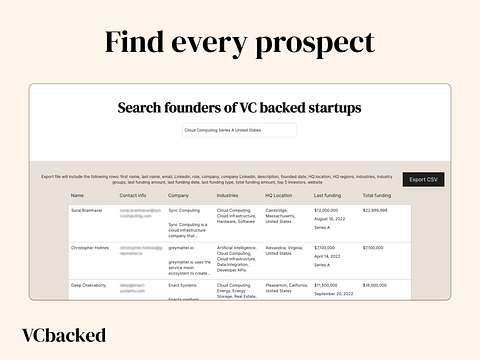This screenshot has height=360, width=480.
Task: Click the Export CSV button
Action: 423,179
